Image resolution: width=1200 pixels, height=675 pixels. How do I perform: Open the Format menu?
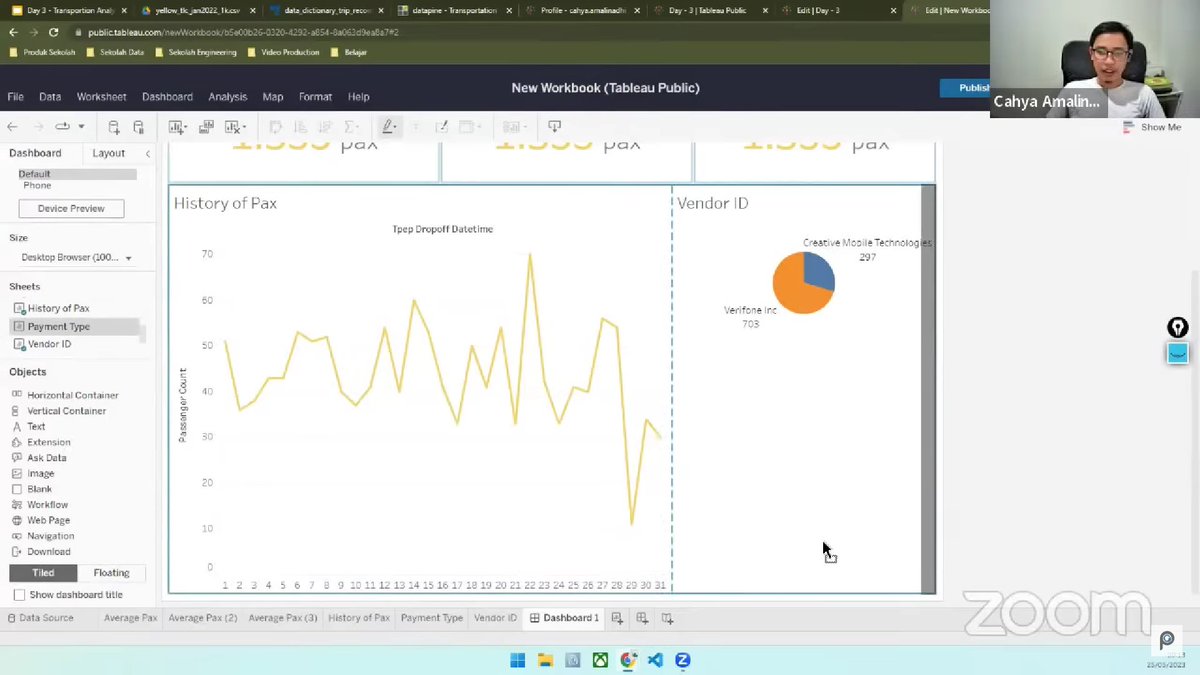(315, 97)
